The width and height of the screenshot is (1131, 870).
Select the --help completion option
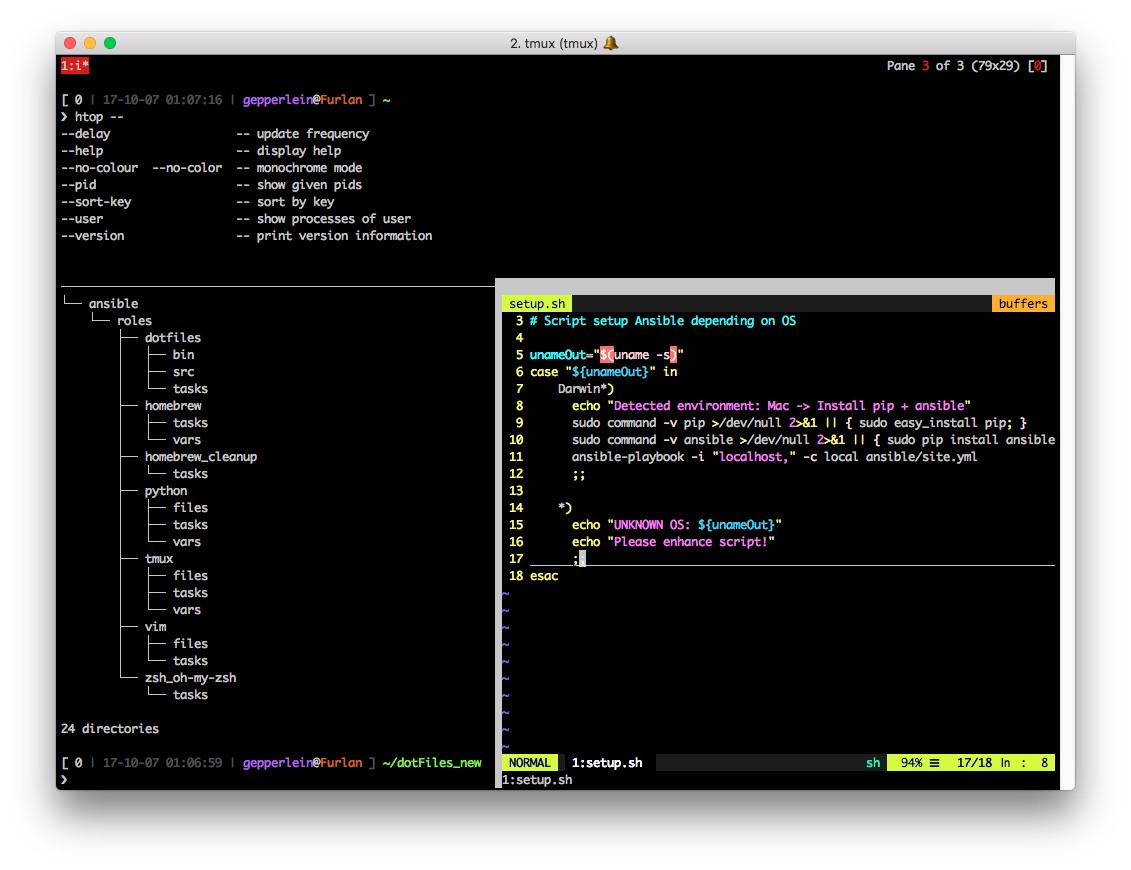[82, 151]
